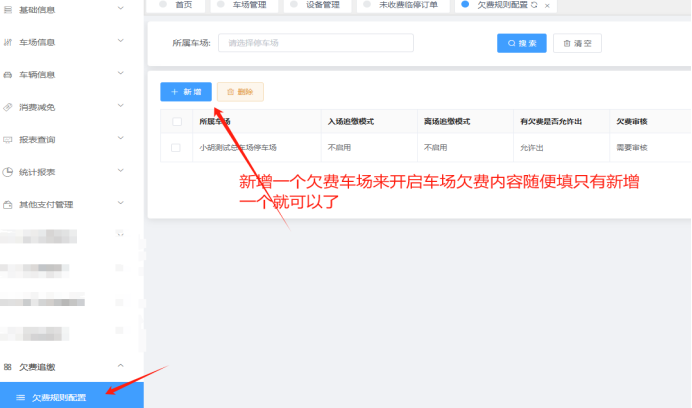Expand the 报表查询 menu chevron
The width and height of the screenshot is (692, 408).
[x=120, y=138]
